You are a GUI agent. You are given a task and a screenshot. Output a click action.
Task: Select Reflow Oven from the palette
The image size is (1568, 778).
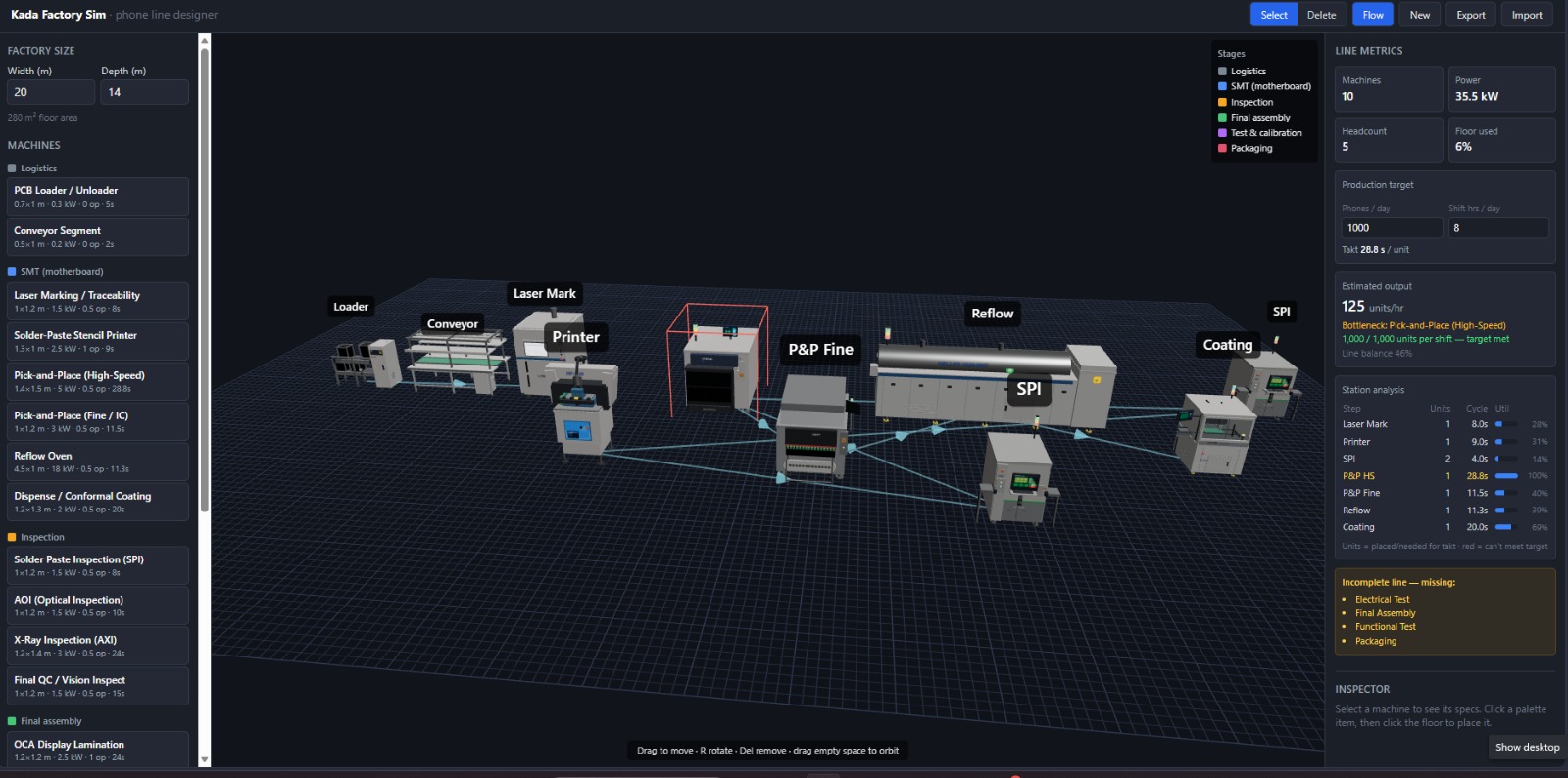click(x=98, y=462)
